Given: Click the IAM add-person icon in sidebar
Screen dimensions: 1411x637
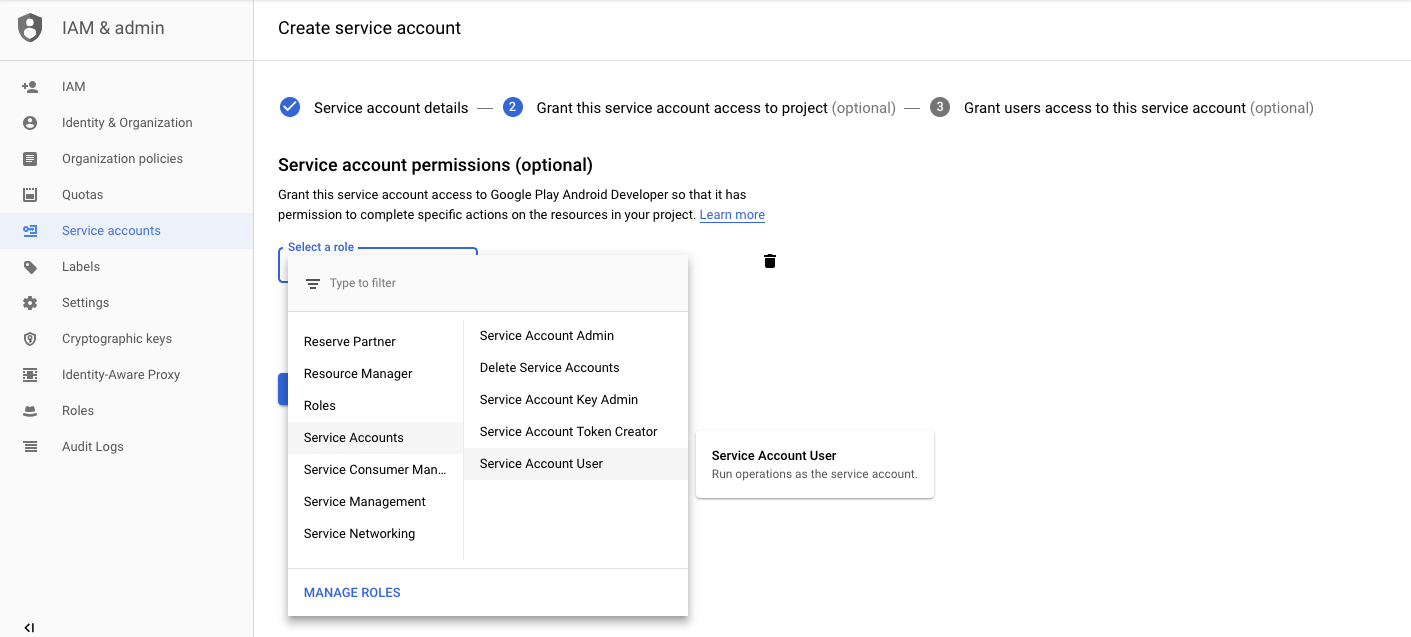Looking at the screenshot, I should pyautogui.click(x=30, y=87).
